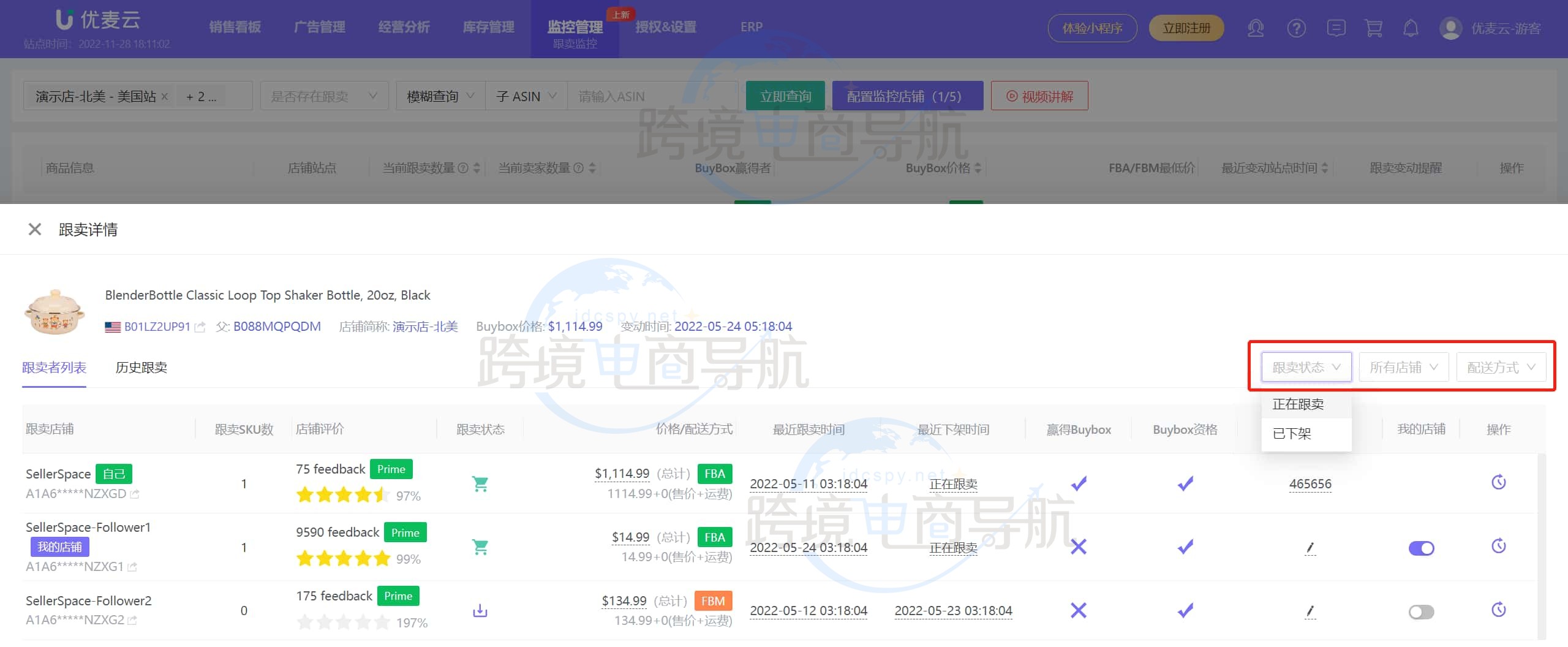Click the edit pencil icon in Follower2 row
1568x647 pixels.
pos(1310,611)
